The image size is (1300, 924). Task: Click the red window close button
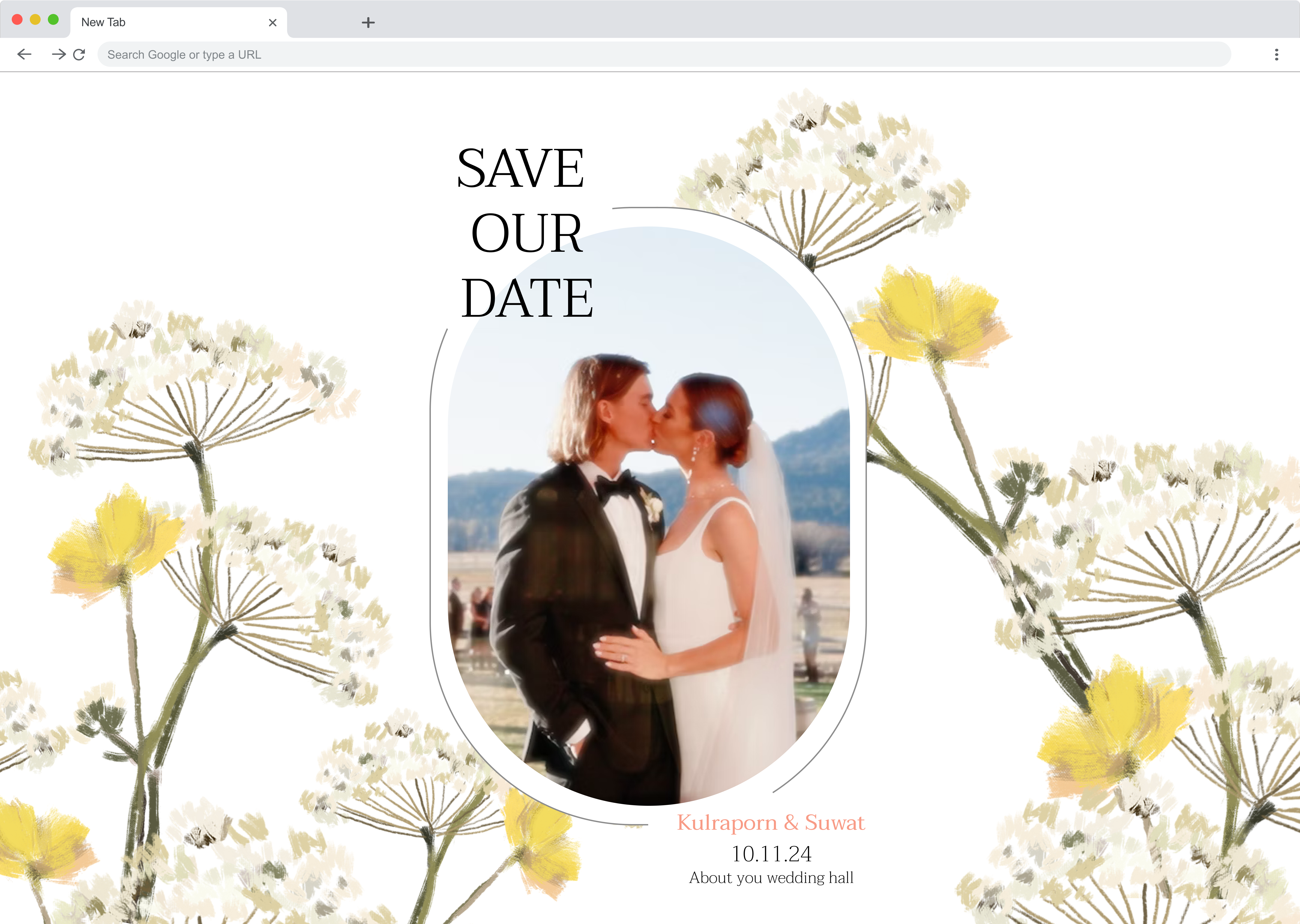pyautogui.click(x=17, y=20)
